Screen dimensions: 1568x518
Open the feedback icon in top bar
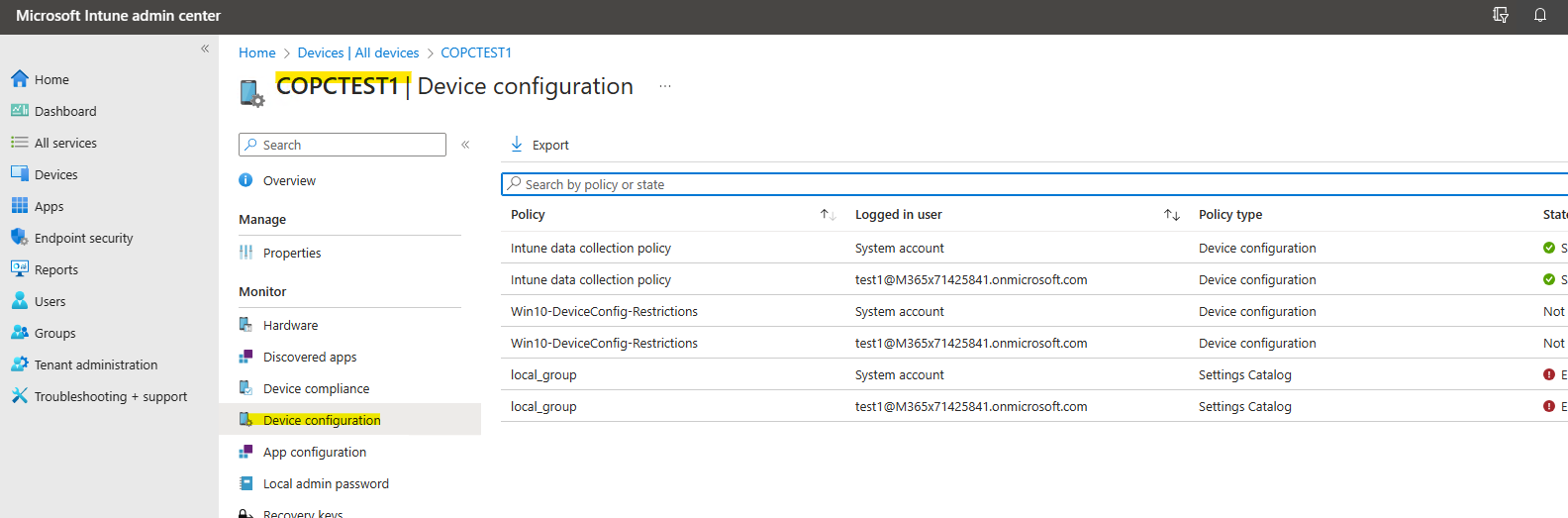pyautogui.click(x=1501, y=15)
